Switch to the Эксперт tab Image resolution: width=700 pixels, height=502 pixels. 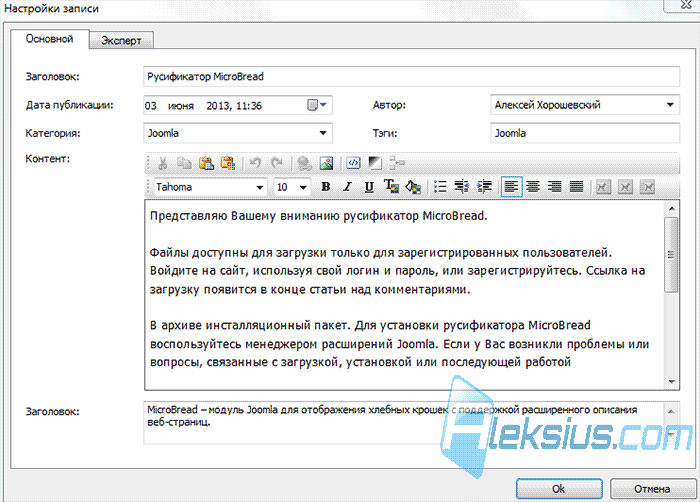pyautogui.click(x=121, y=41)
